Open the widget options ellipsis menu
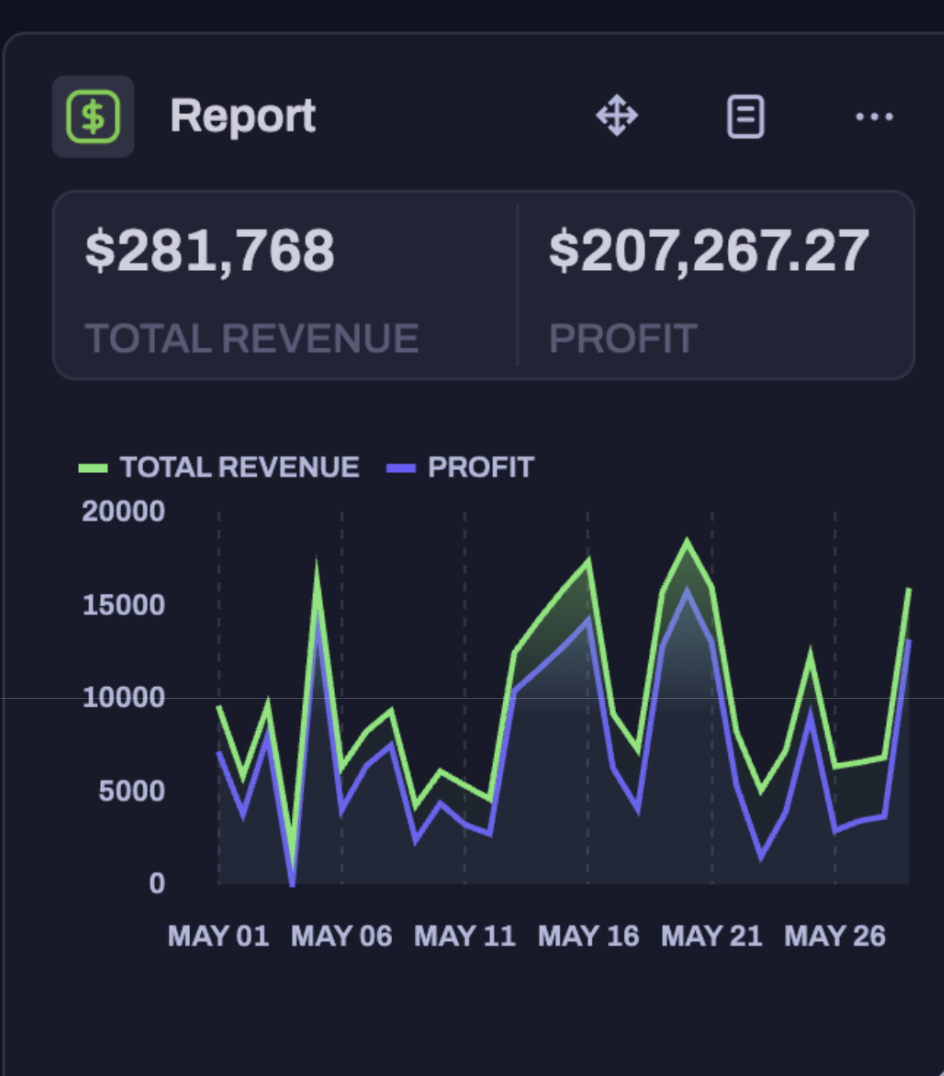944x1076 pixels. (x=876, y=115)
